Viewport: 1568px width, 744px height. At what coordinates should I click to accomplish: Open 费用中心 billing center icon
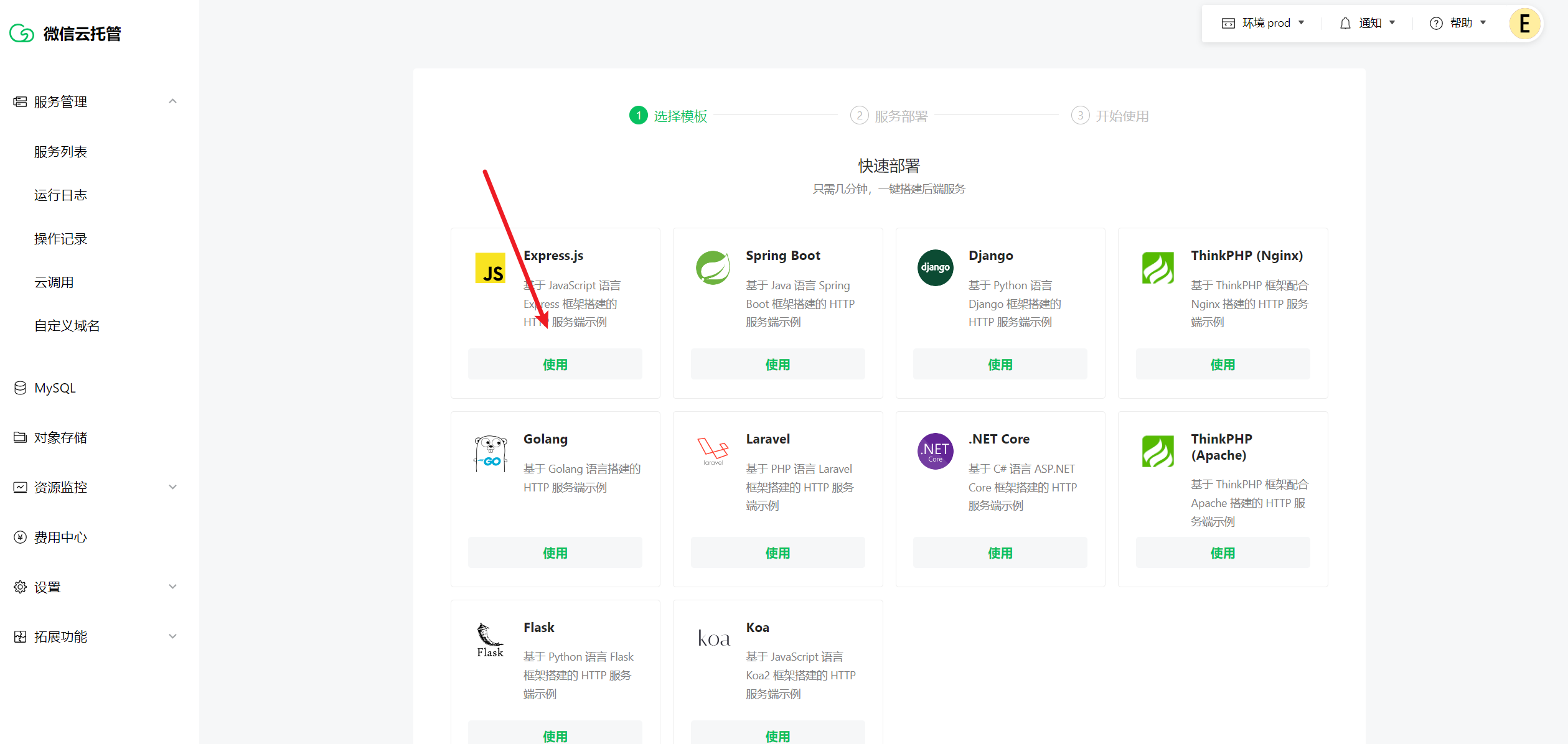click(x=19, y=537)
